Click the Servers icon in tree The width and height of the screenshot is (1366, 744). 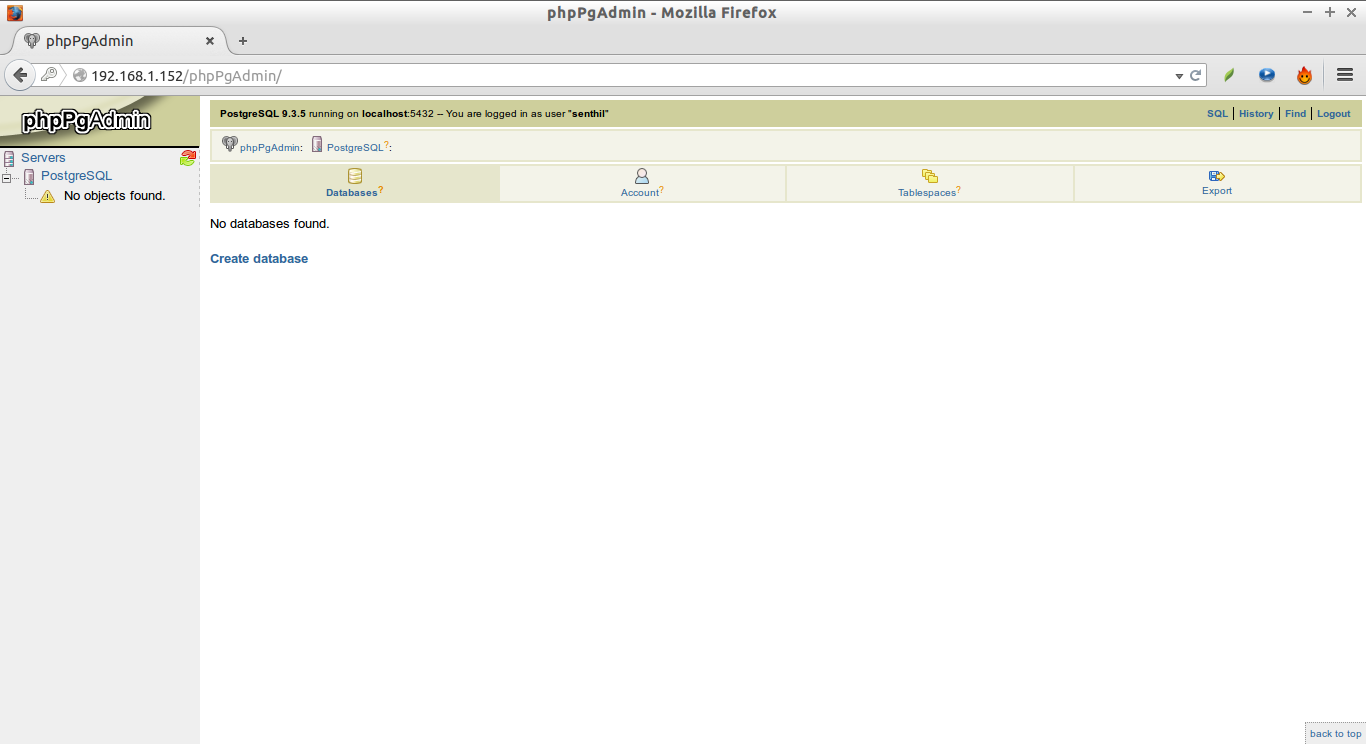(x=9, y=158)
